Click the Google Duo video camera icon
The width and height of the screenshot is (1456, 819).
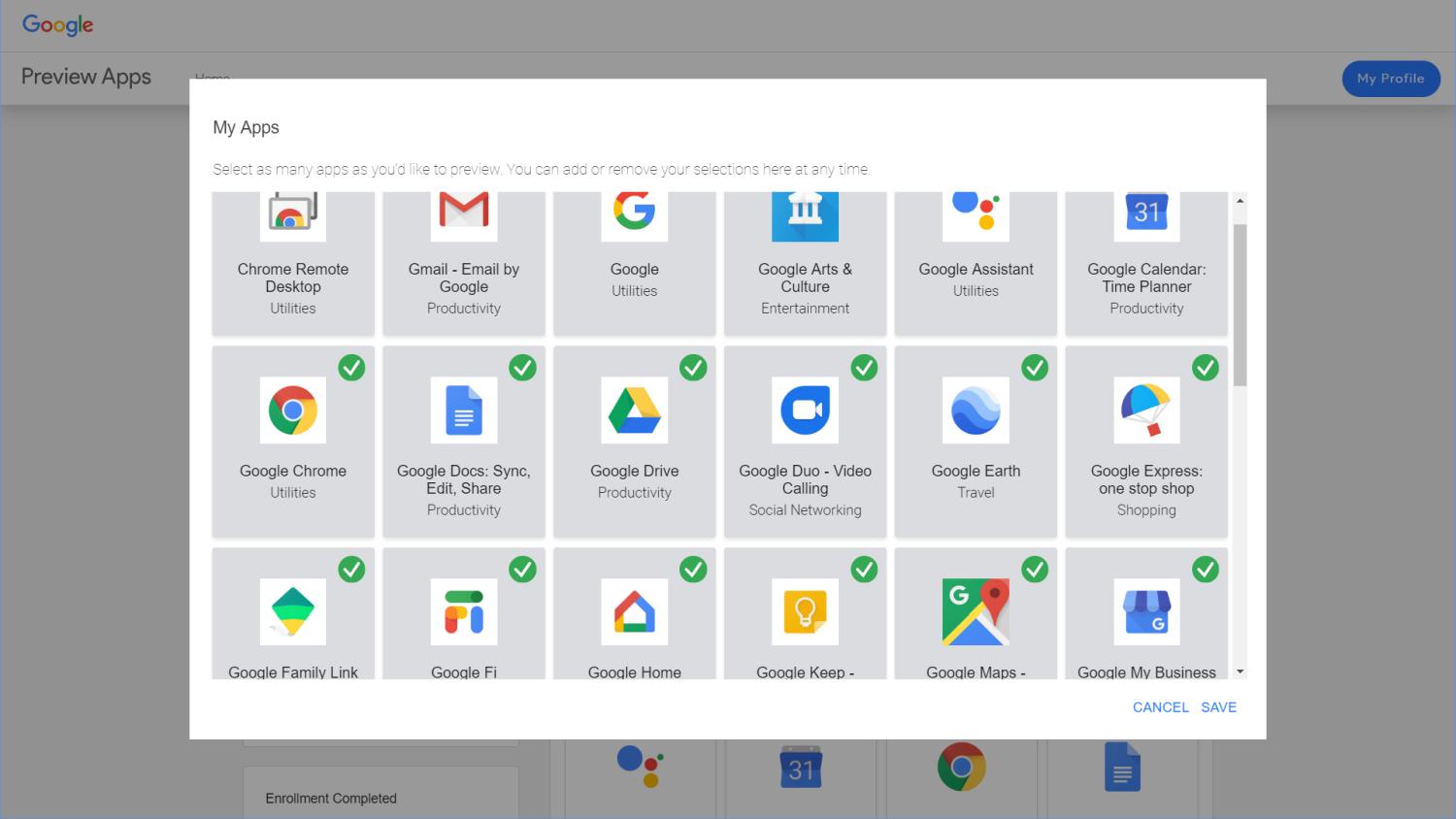[x=806, y=410]
